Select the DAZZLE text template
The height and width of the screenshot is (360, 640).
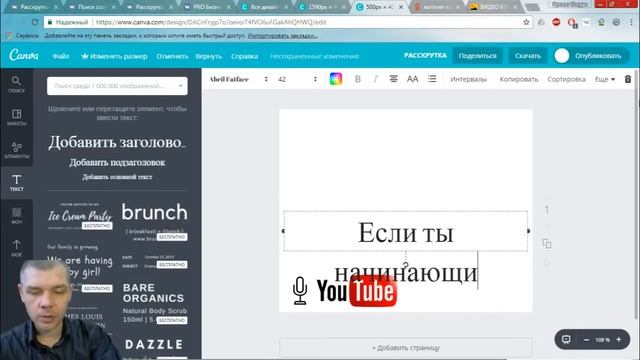pyautogui.click(x=154, y=345)
